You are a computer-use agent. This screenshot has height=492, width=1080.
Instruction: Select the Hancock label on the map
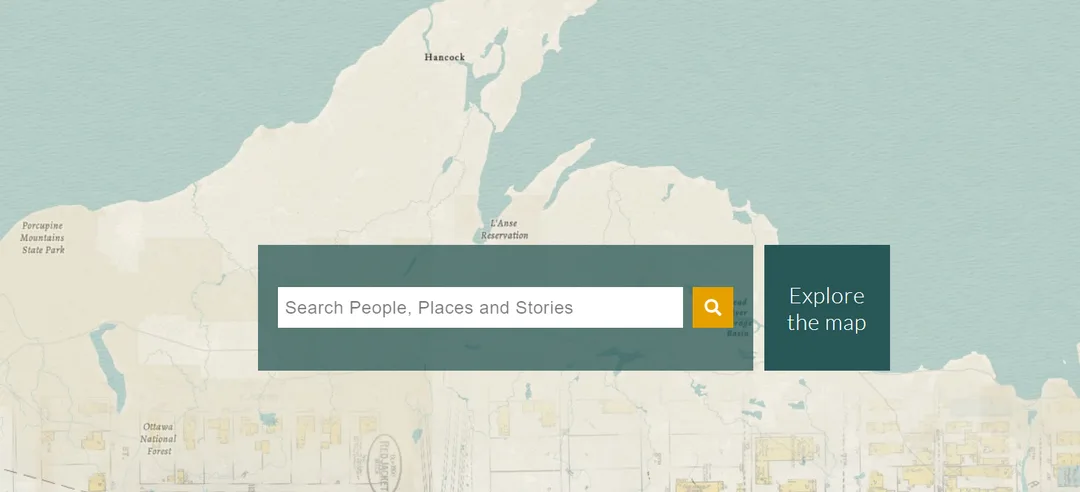(x=444, y=57)
